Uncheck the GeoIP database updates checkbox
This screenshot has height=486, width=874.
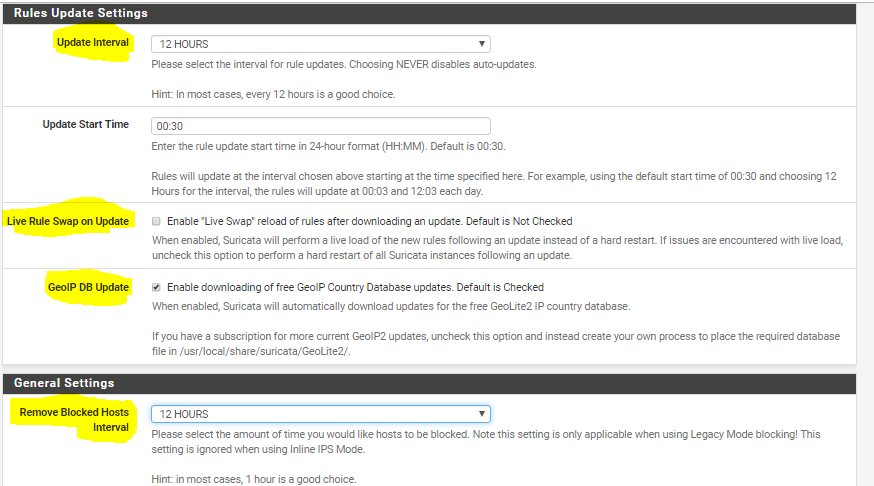point(156,287)
